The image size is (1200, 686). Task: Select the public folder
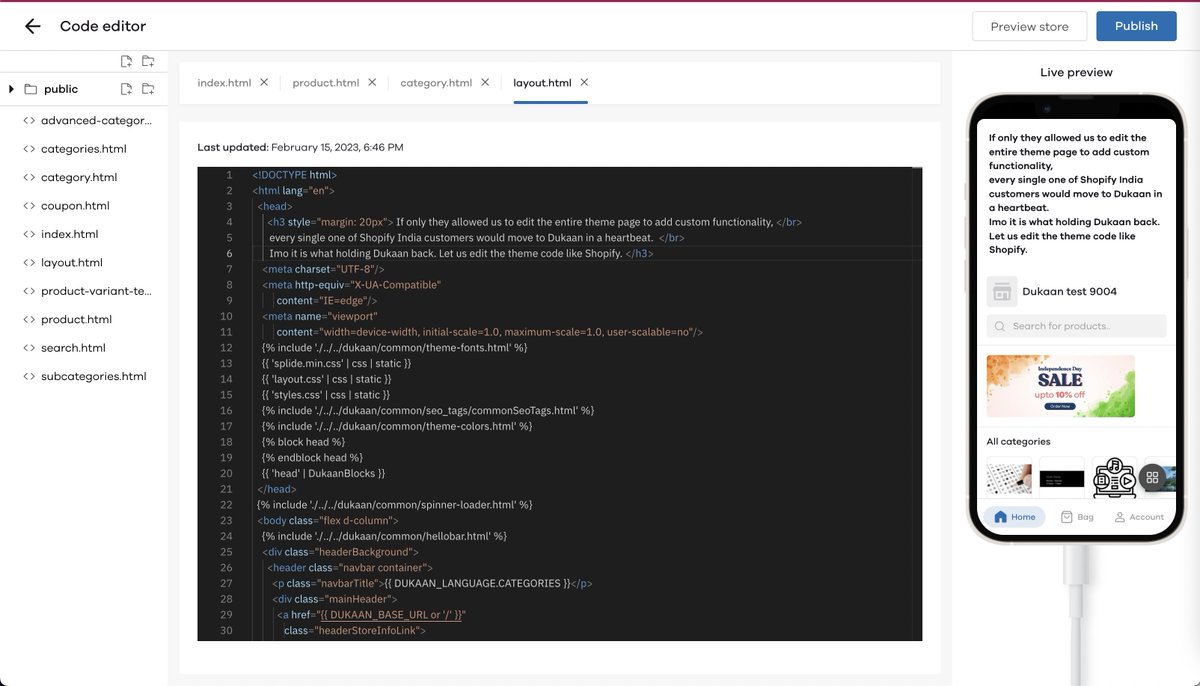coord(61,89)
